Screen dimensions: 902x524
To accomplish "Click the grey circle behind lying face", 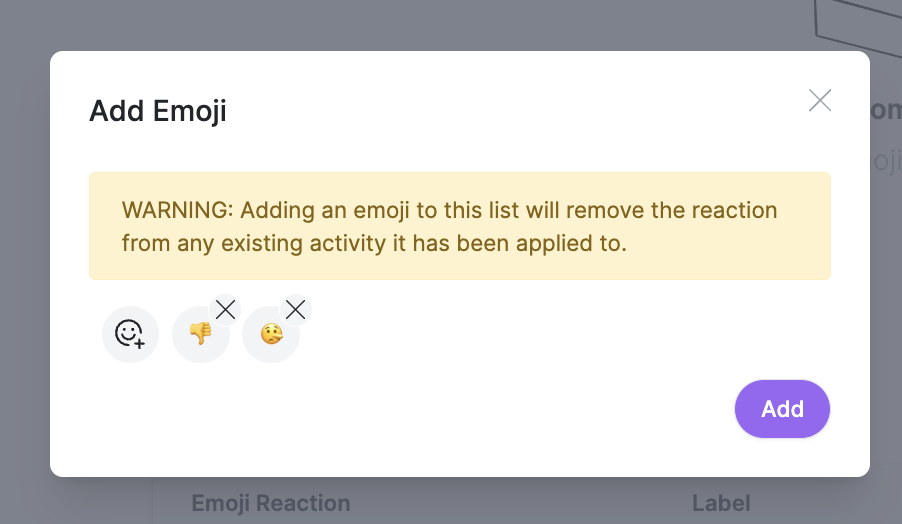I will pyautogui.click(x=271, y=334).
